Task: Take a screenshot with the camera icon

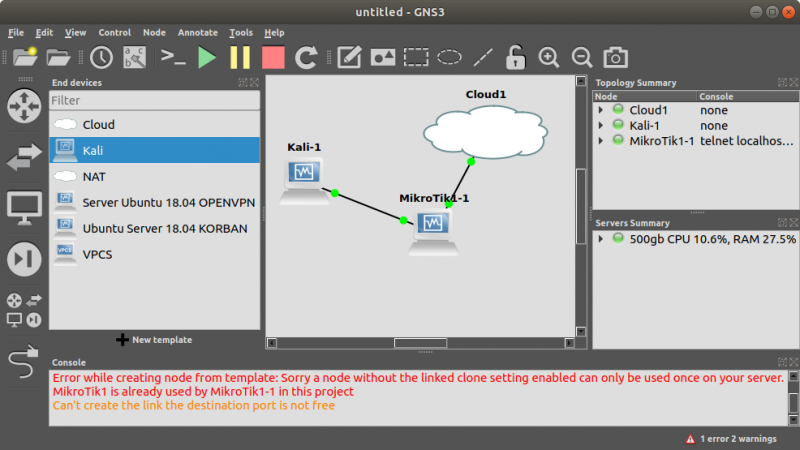Action: pos(617,57)
